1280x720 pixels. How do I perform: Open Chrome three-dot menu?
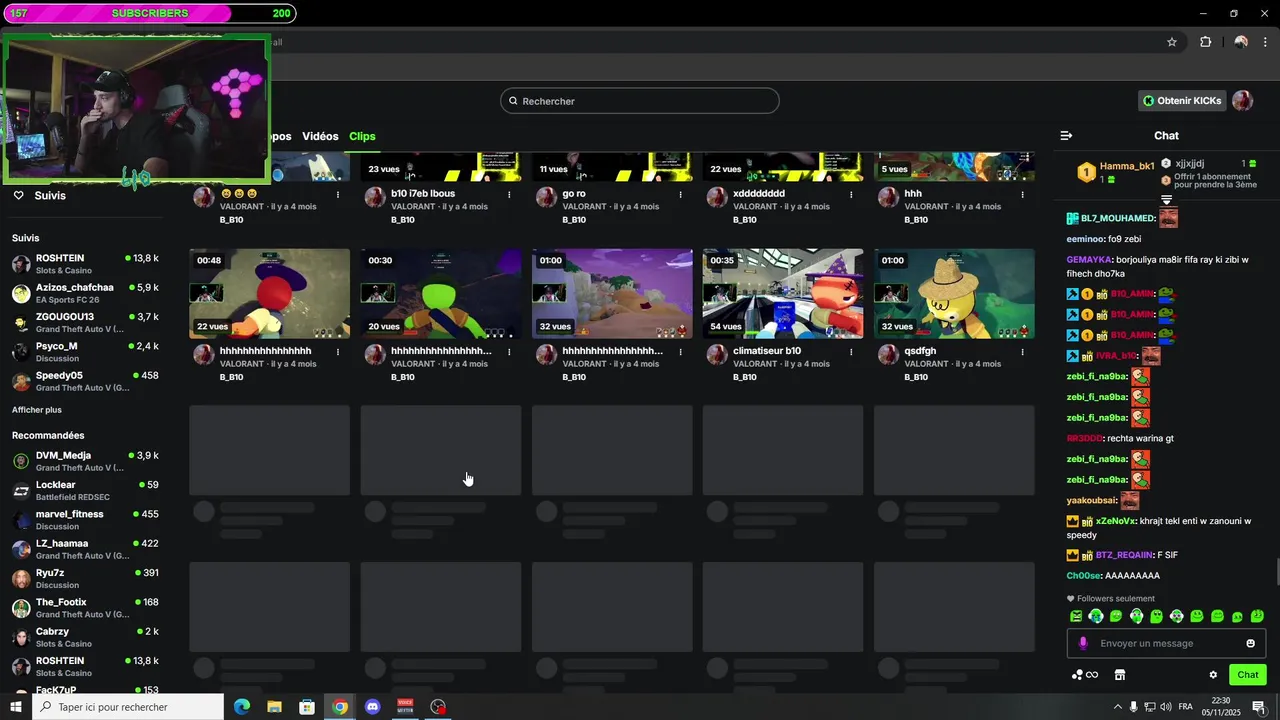pyautogui.click(x=1266, y=42)
